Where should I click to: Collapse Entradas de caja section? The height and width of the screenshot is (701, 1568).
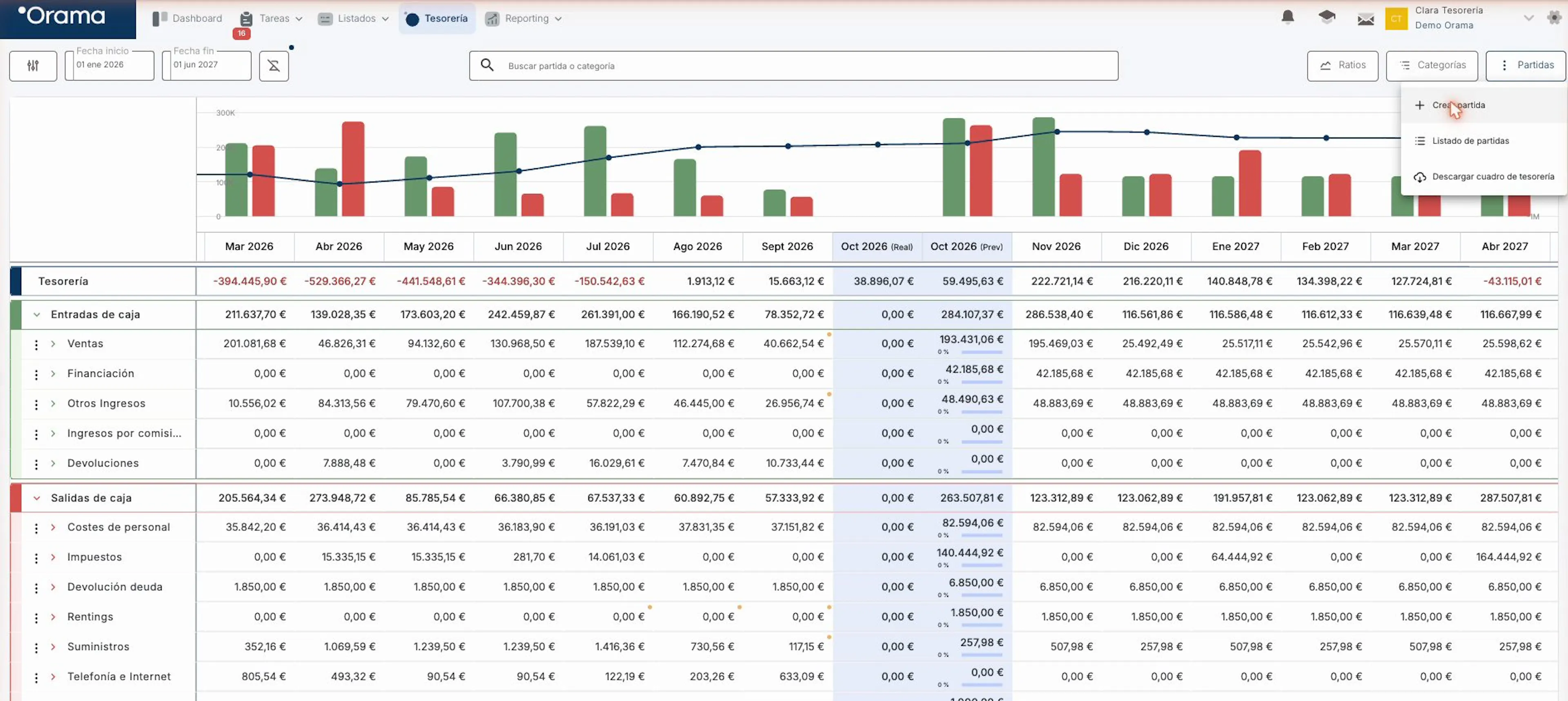(x=36, y=315)
